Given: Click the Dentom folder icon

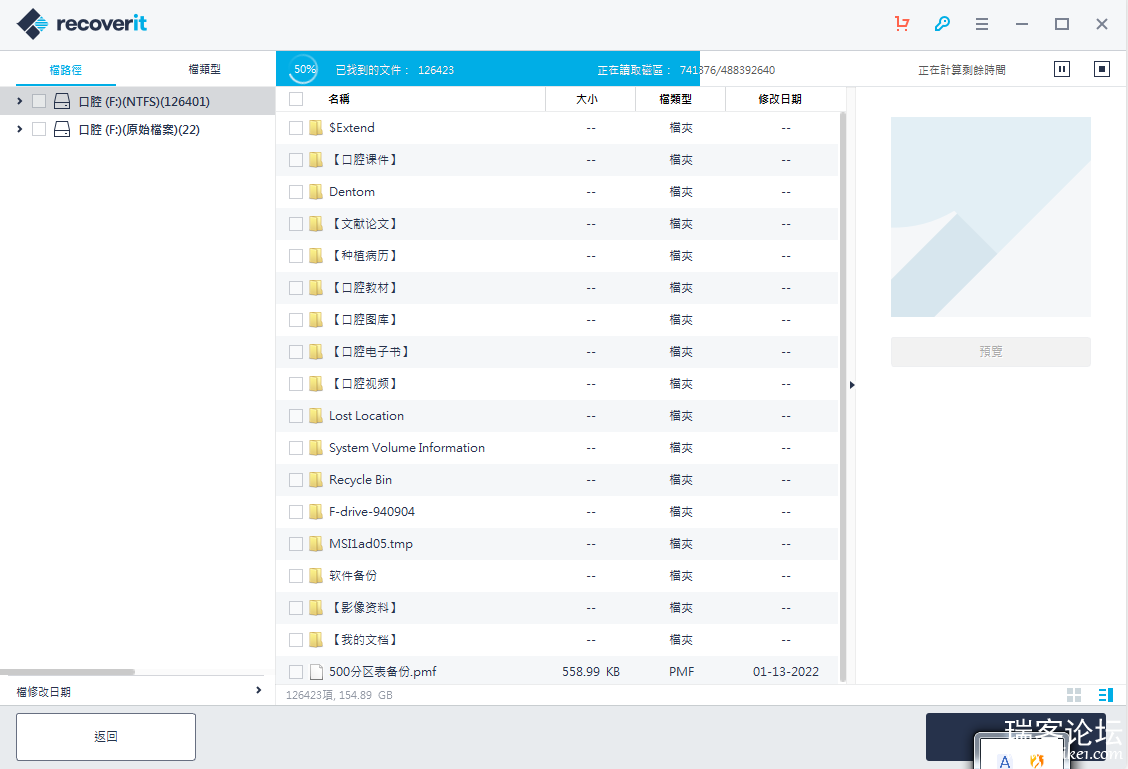Looking at the screenshot, I should point(316,192).
